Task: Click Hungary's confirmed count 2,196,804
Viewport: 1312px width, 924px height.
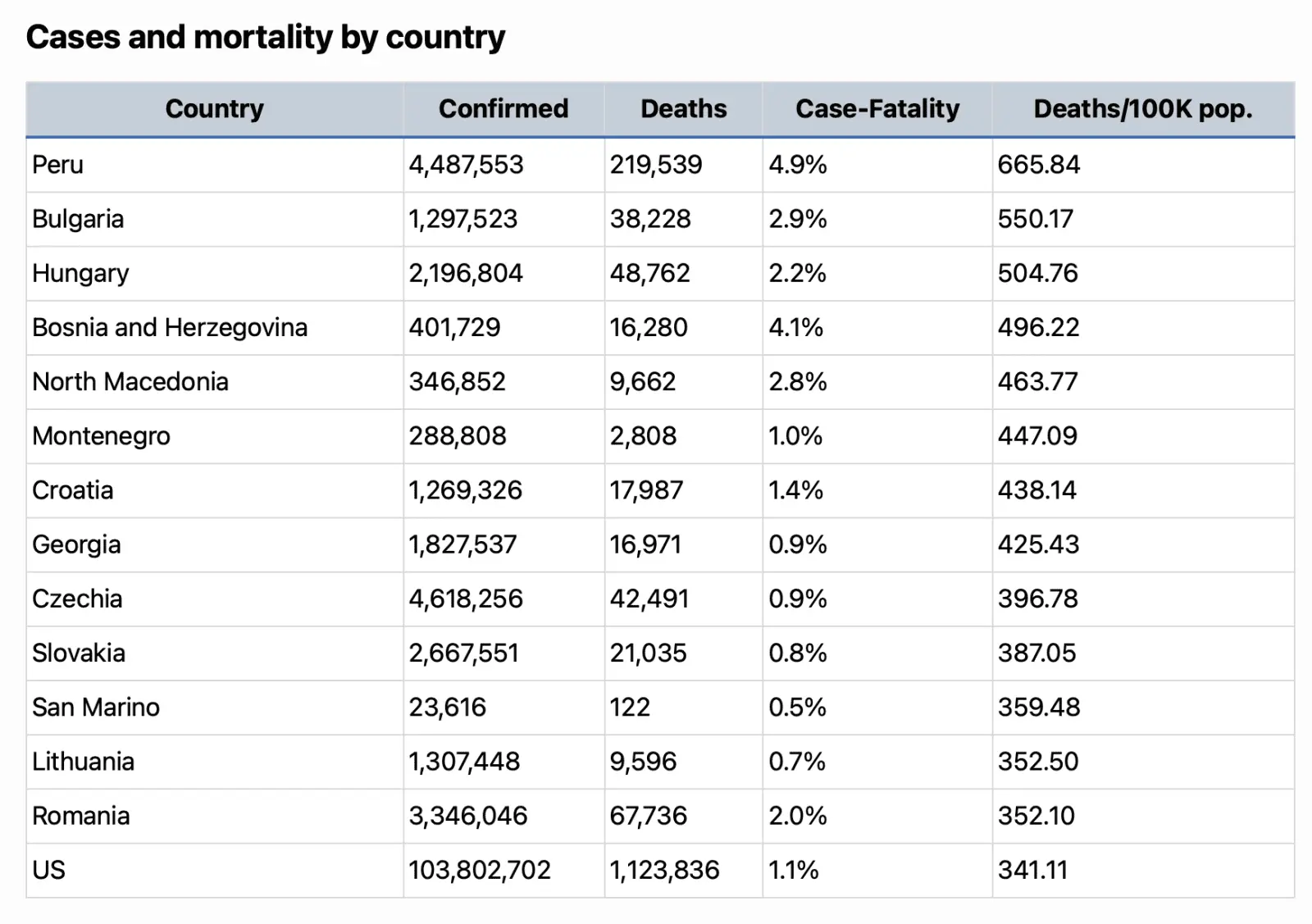Action: pyautogui.click(x=465, y=273)
